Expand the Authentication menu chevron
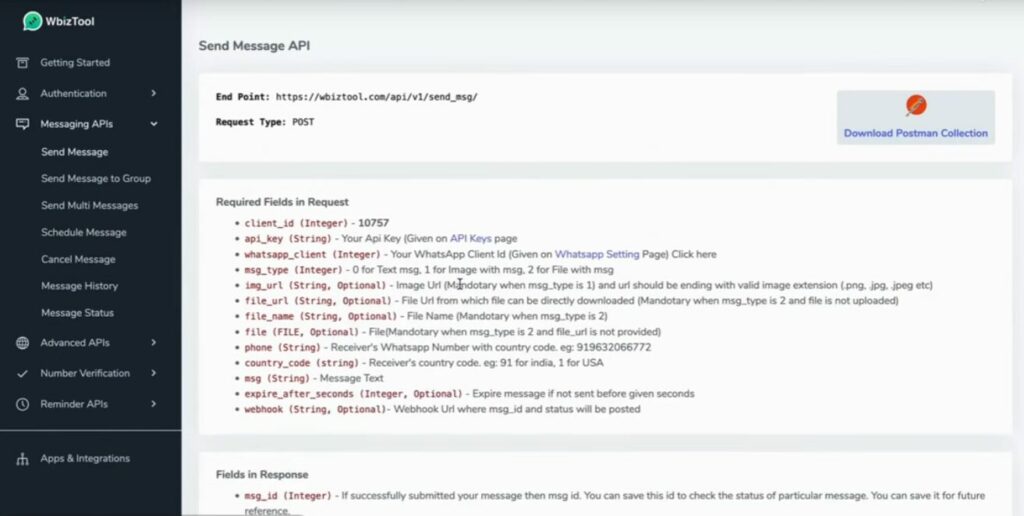Screen dimensions: 1024x516 pos(153,93)
